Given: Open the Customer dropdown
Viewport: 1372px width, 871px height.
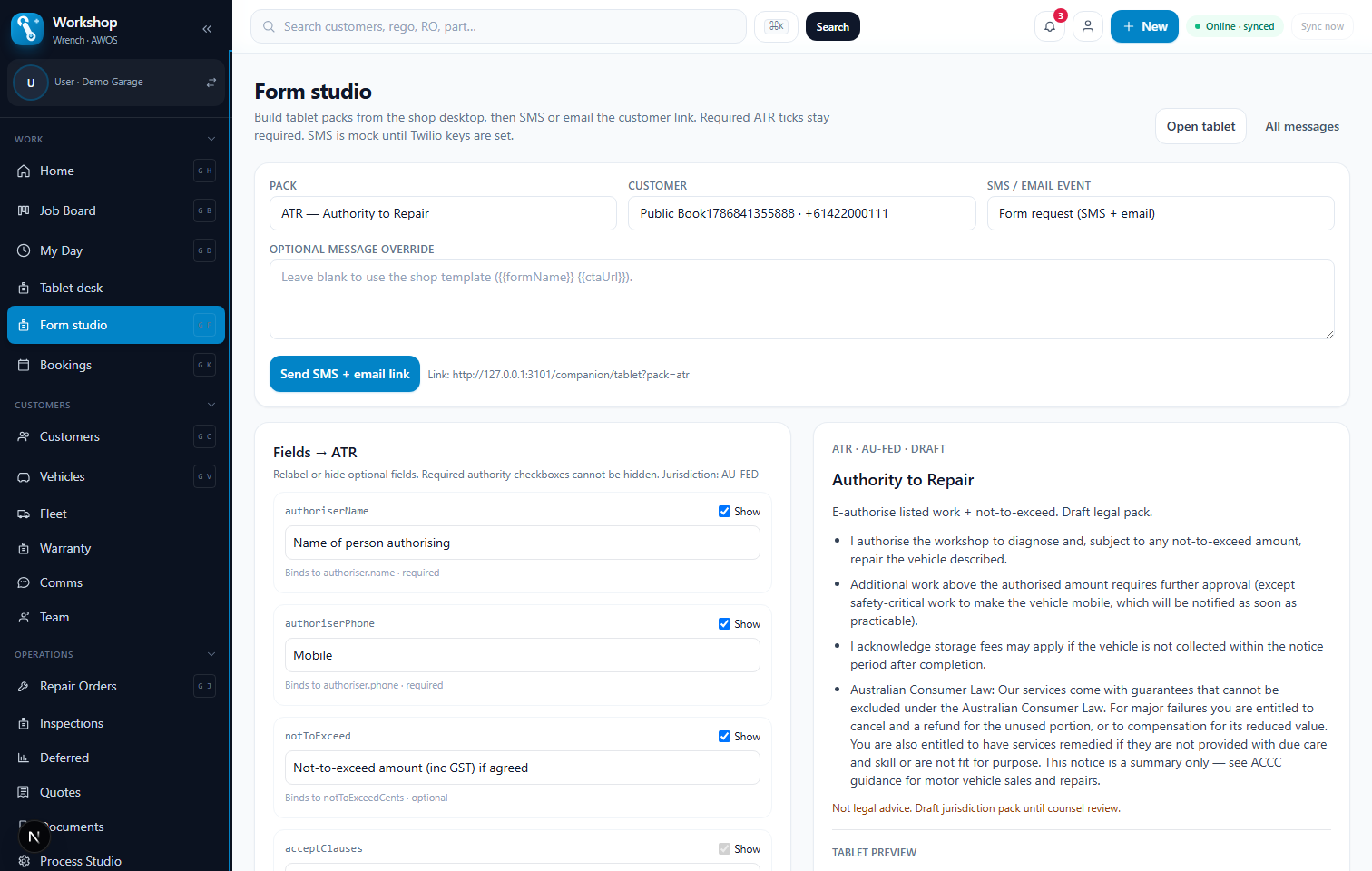Looking at the screenshot, I should (x=802, y=213).
